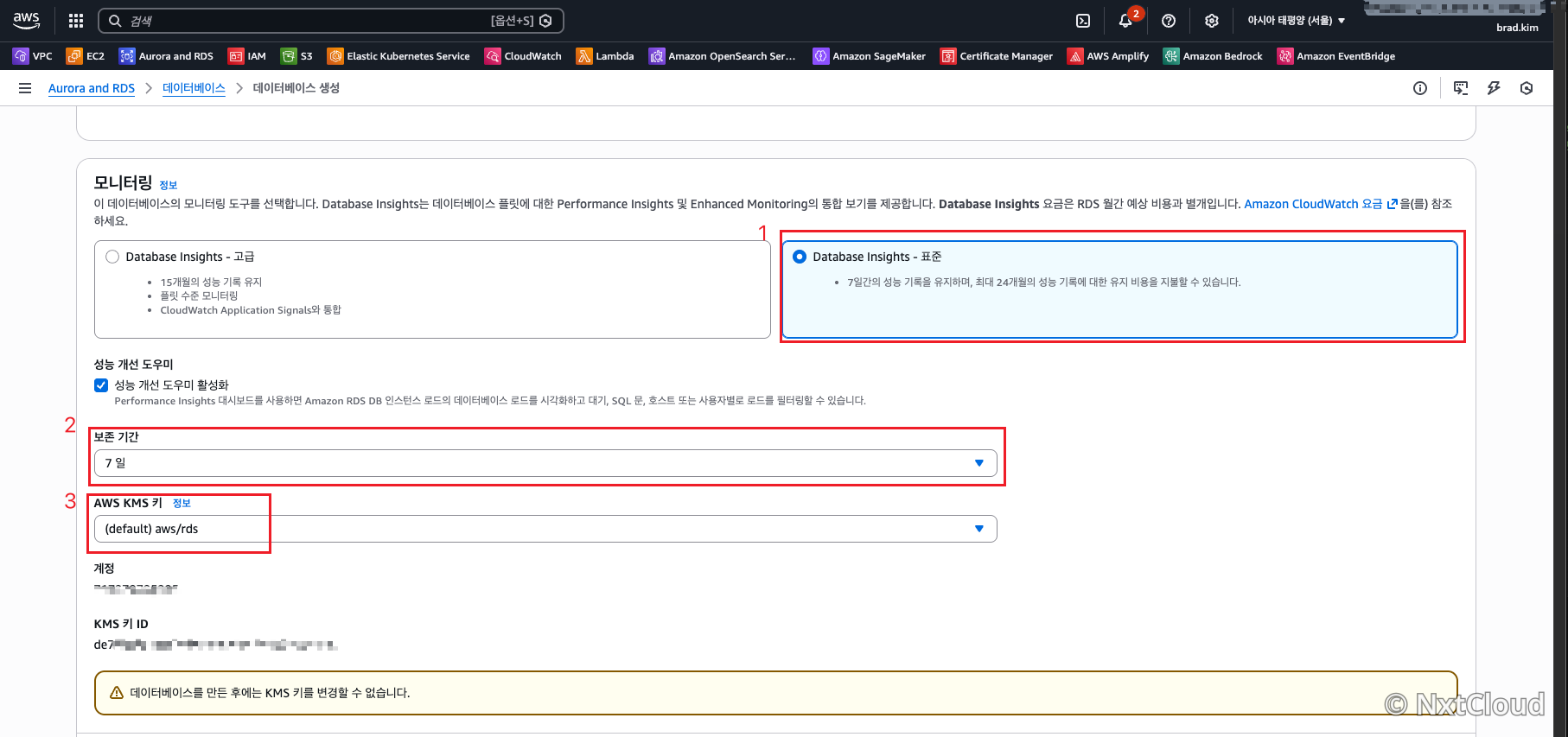Toggle the hamburger navigation menu

[25, 88]
